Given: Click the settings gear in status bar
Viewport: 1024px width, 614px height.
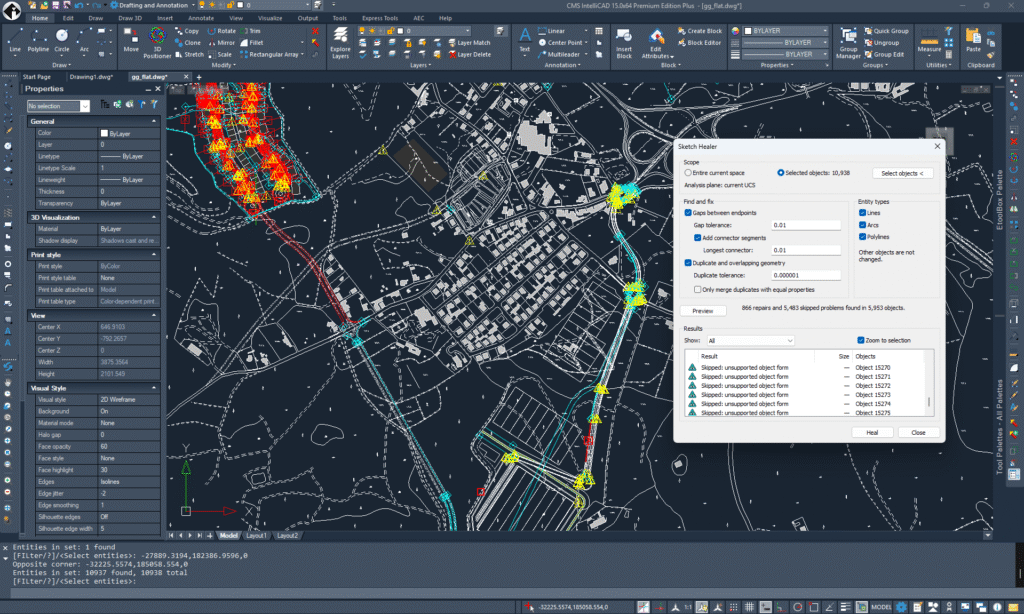Looking at the screenshot, I should click(x=901, y=607).
